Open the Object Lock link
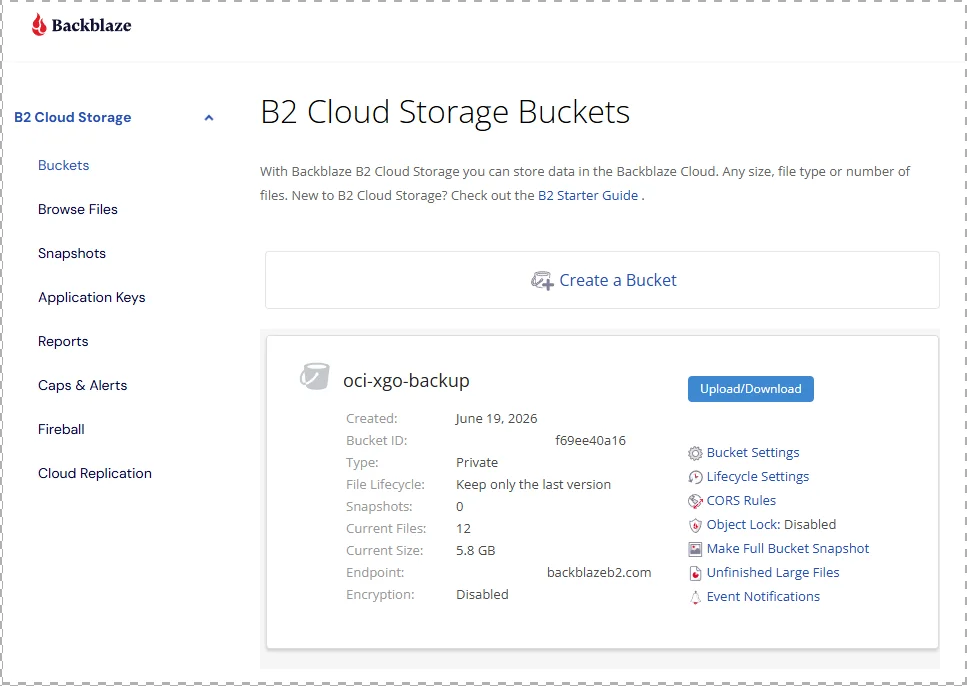 coord(743,524)
